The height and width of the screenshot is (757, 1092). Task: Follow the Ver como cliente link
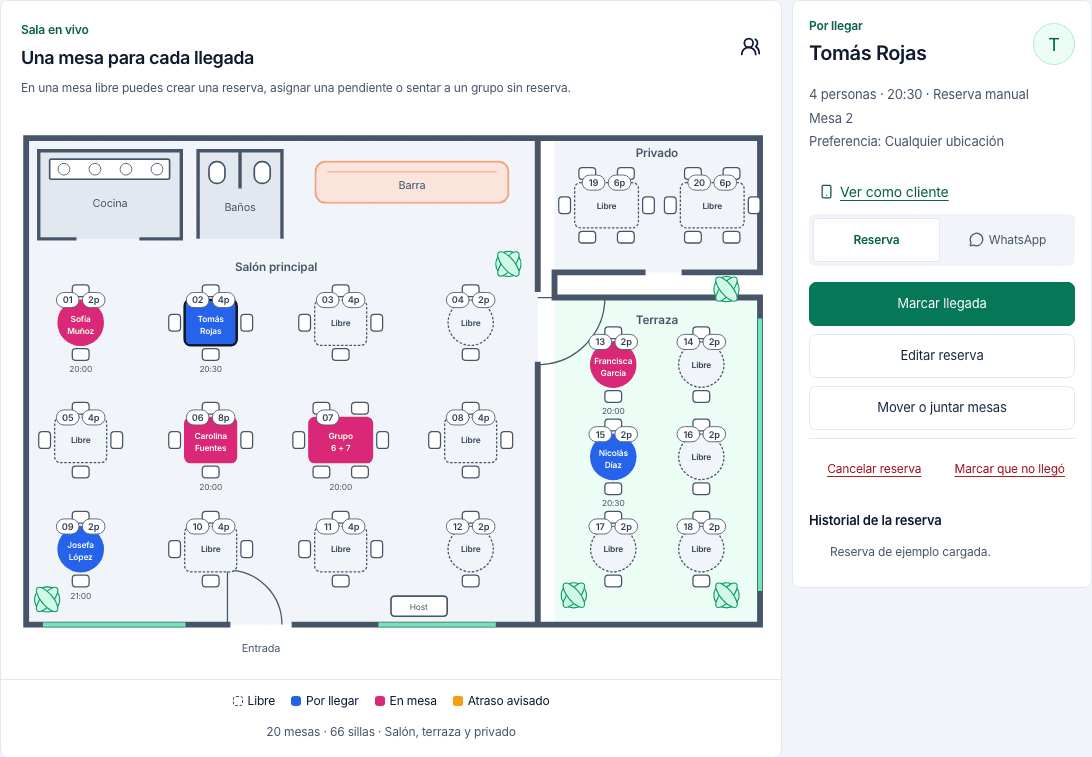tap(894, 192)
